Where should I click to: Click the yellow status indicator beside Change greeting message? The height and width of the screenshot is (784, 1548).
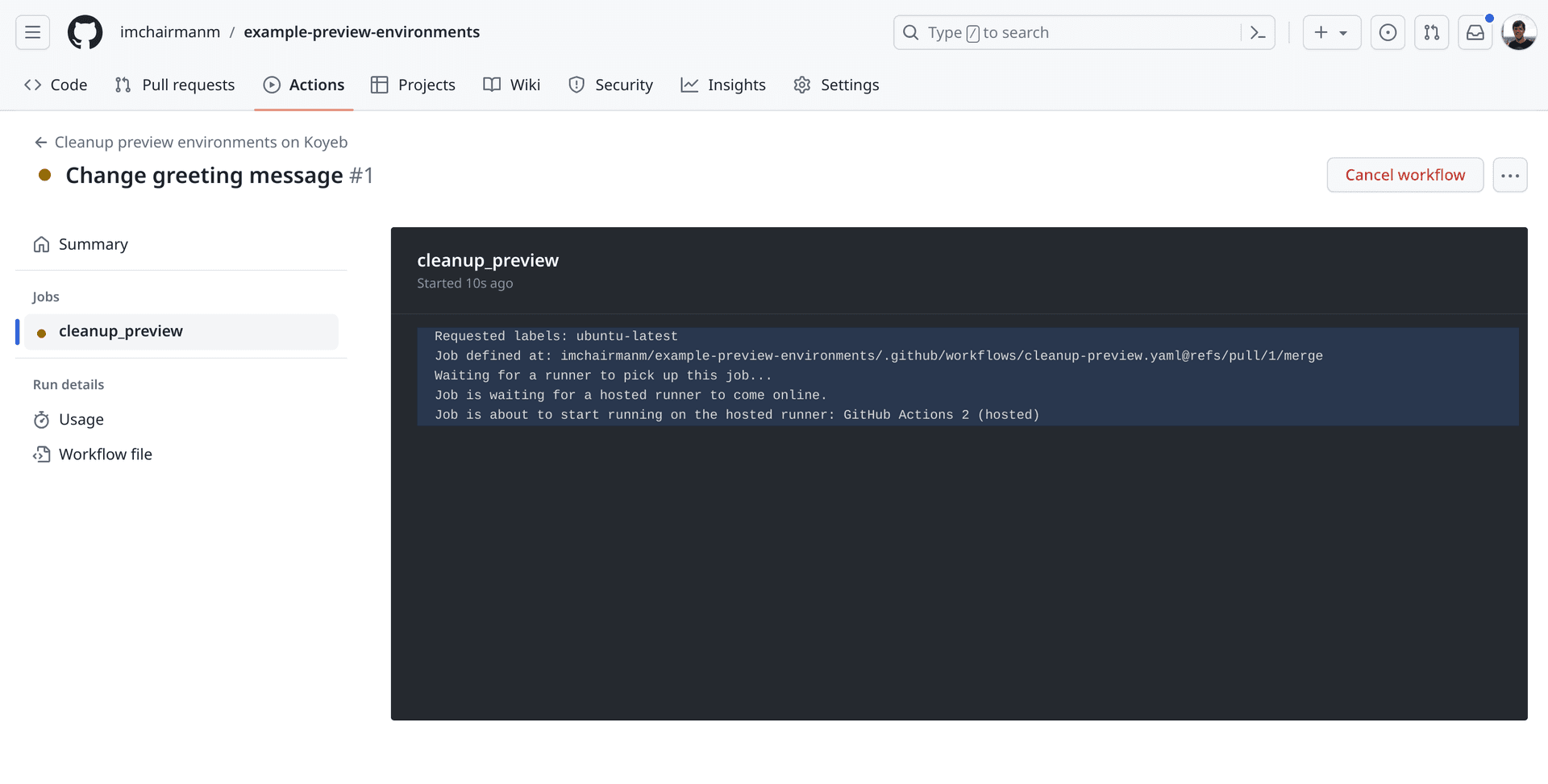45,174
